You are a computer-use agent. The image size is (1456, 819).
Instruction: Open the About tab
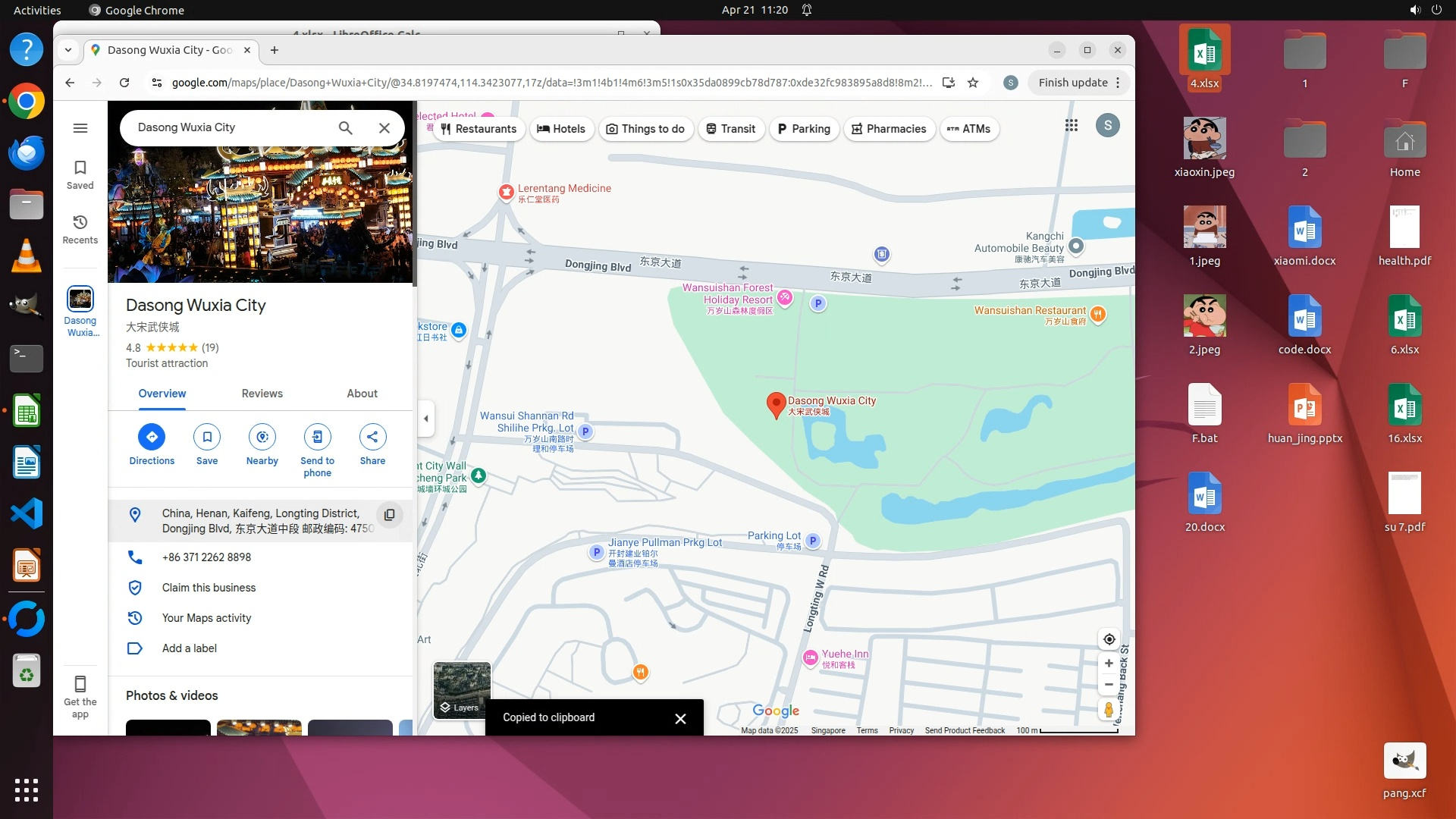tap(362, 394)
